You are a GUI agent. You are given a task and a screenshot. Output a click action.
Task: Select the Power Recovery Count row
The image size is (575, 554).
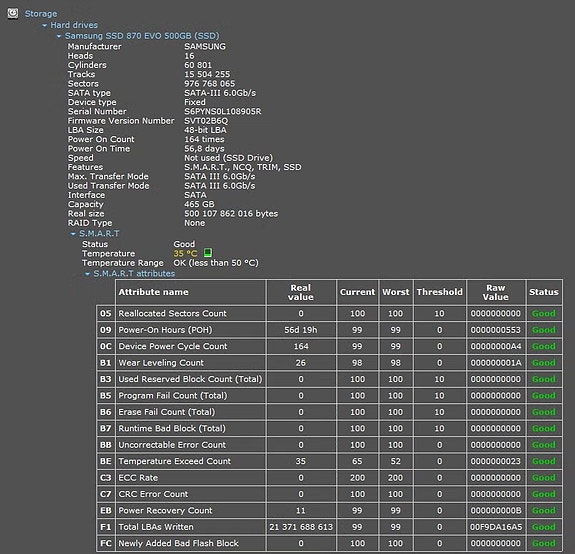pyautogui.click(x=329, y=510)
